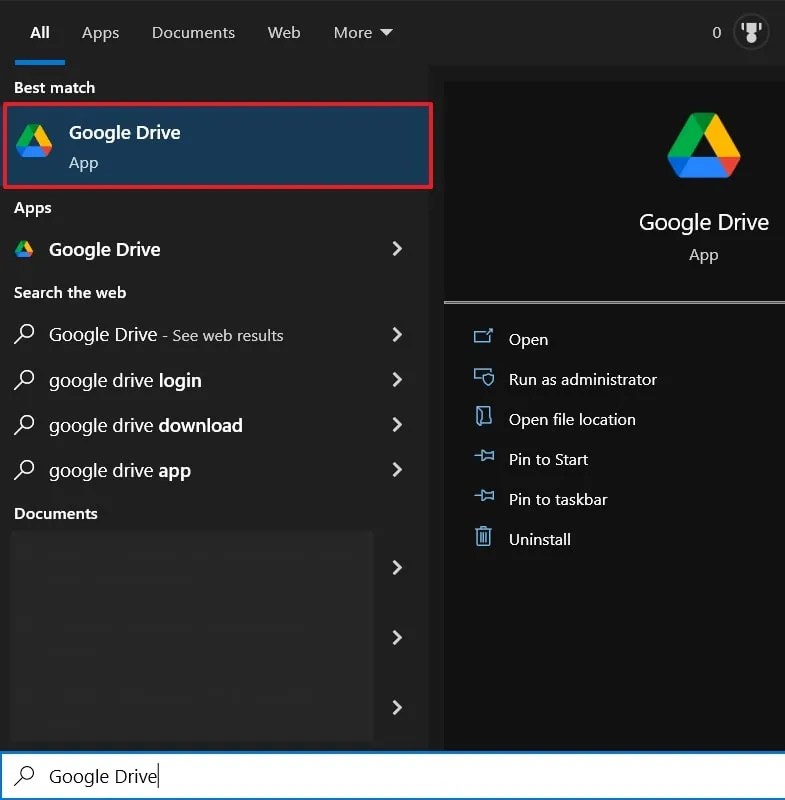
Task: Click the large Google Drive app icon
Action: point(703,144)
